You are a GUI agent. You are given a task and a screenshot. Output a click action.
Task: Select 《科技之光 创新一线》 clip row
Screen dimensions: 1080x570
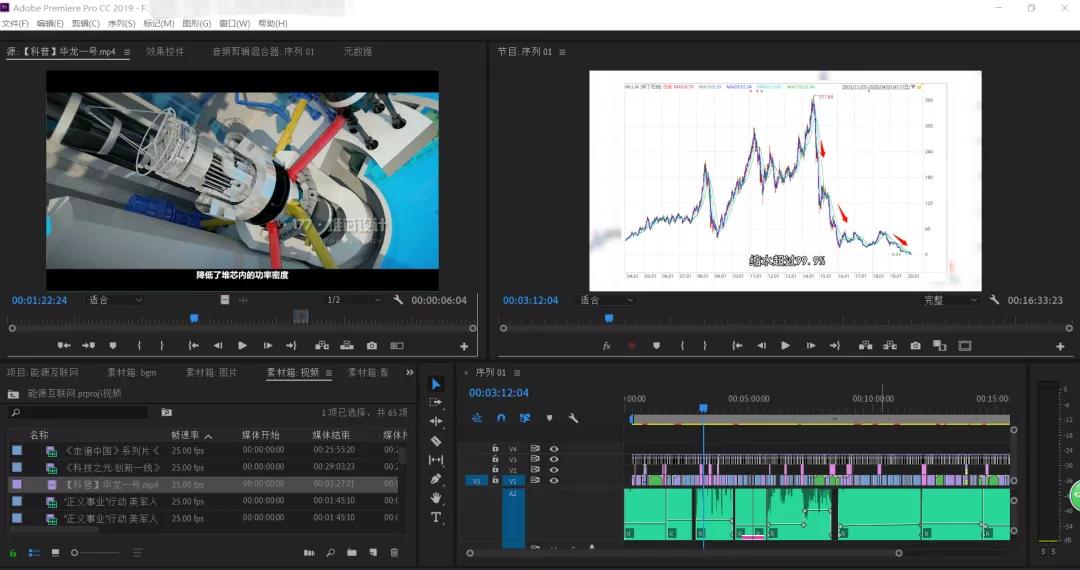pyautogui.click(x=205, y=467)
